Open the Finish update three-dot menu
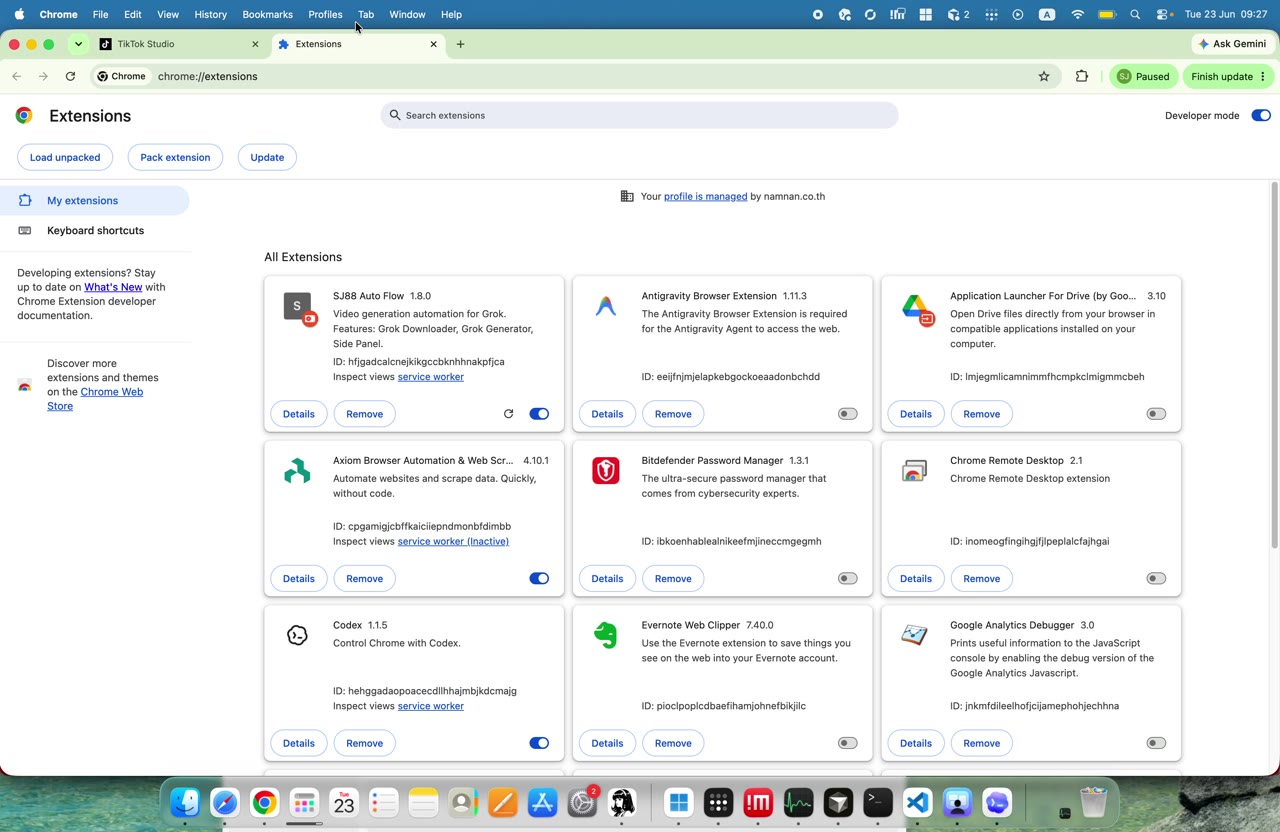Screen dimensions: 1280x832 click(1263, 76)
